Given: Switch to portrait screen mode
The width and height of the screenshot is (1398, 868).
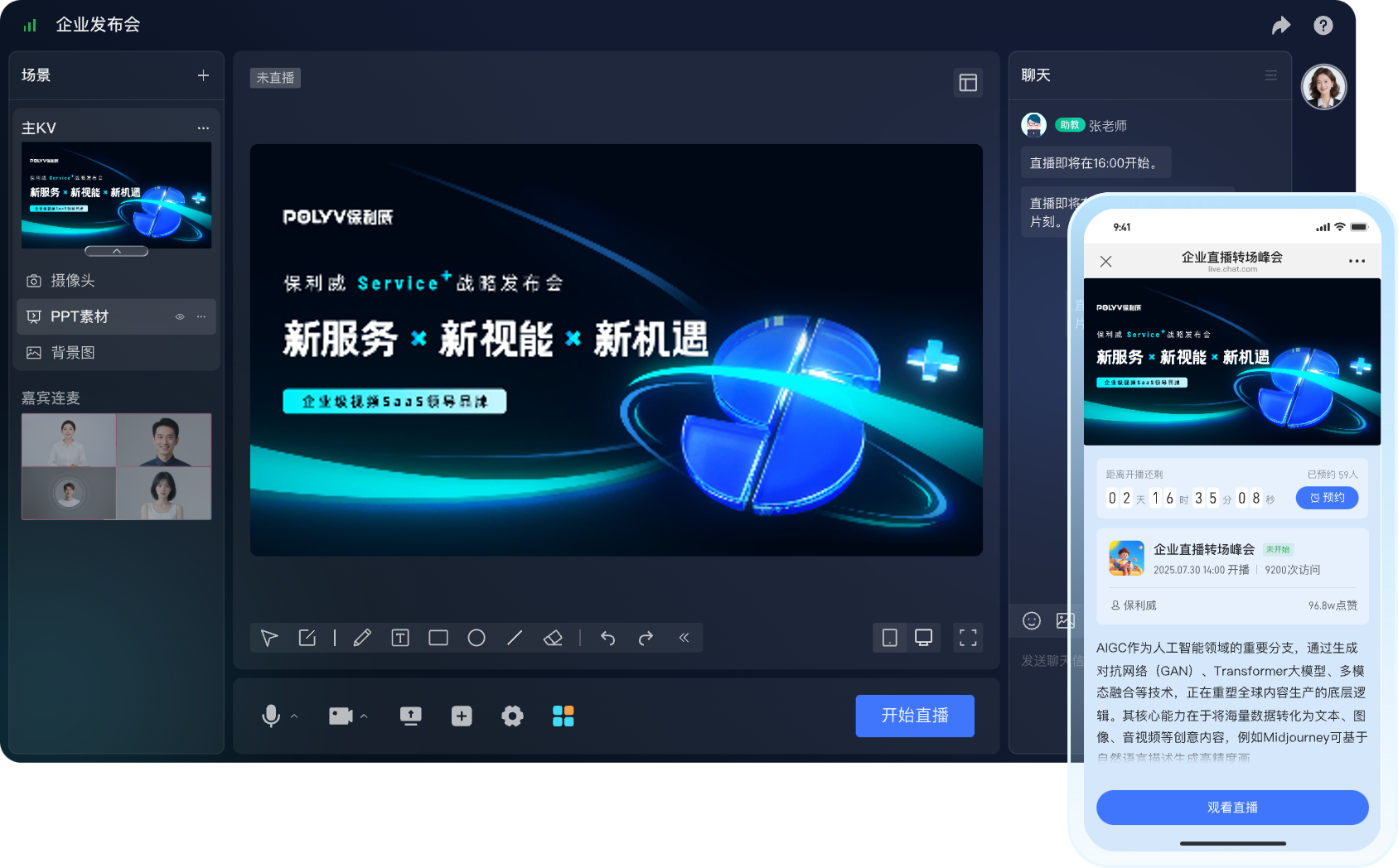Looking at the screenshot, I should coord(890,638).
